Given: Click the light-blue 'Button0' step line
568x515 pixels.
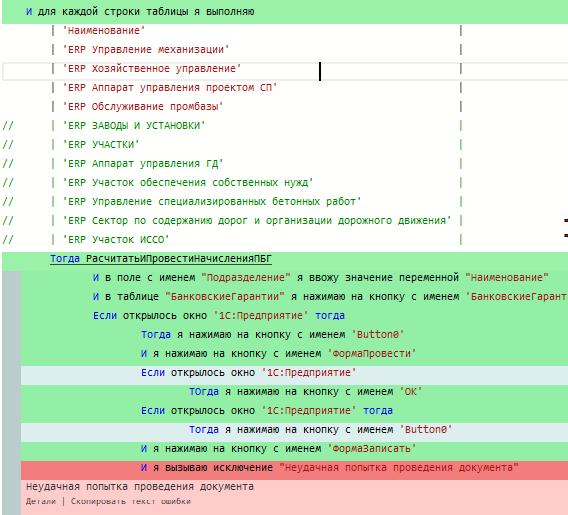Looking at the screenshot, I should 321,430.
